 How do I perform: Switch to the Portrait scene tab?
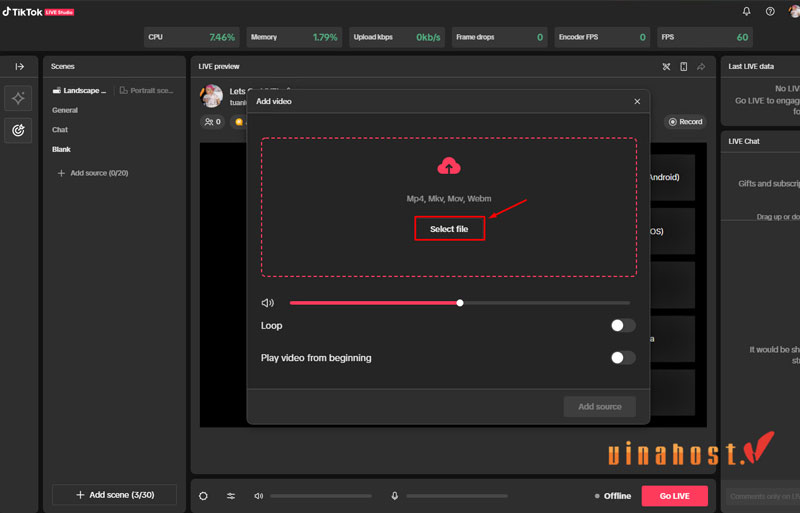[146, 90]
